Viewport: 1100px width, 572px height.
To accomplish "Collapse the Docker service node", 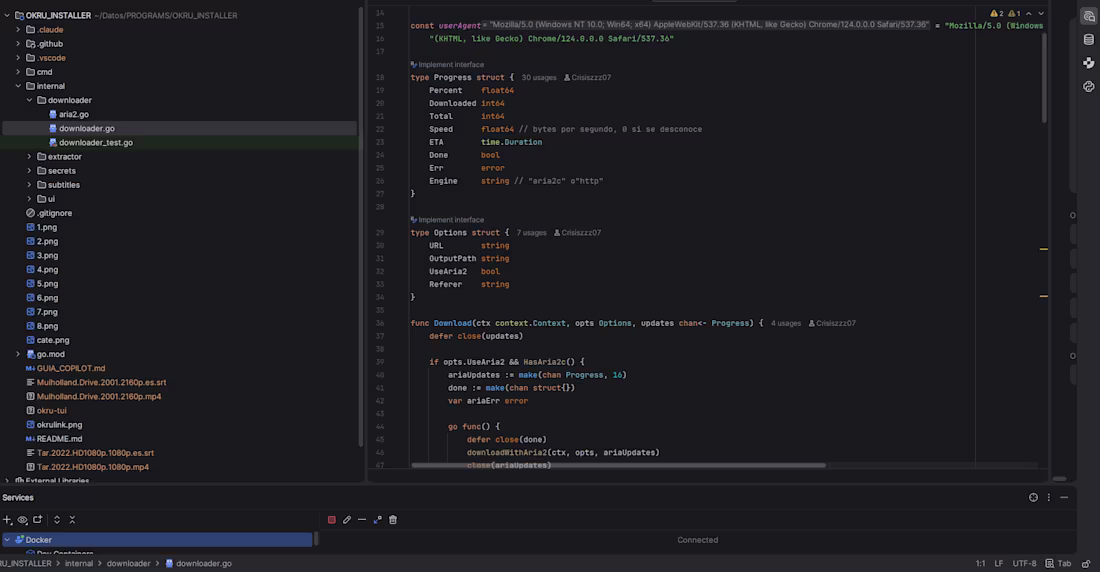I will pos(7,540).
